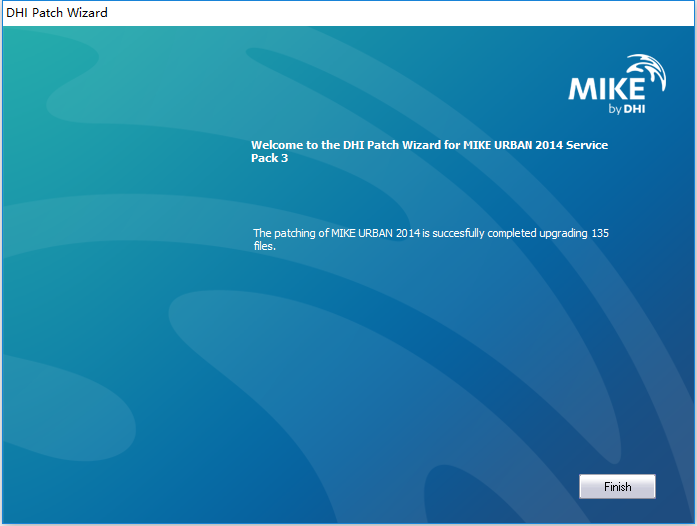Select the welcome heading for MIKE URBAN 2014 Service Pack 3
697x526 pixels.
pos(429,151)
